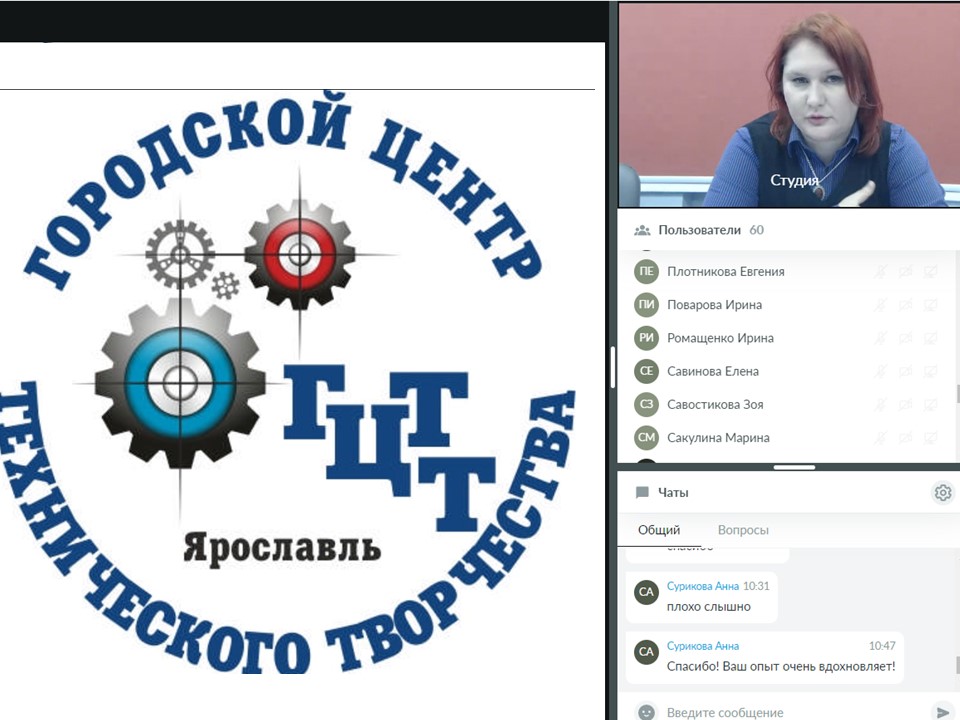Click the ПЕ avatar of Плотникова Евгения
This screenshot has width=960, height=720.
(647, 271)
